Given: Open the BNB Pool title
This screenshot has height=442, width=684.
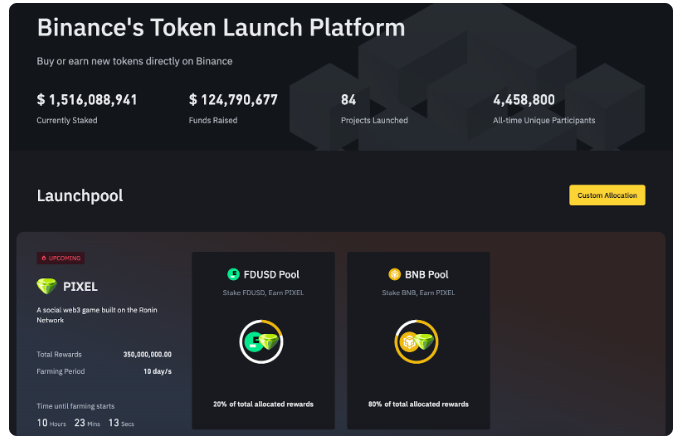Looking at the screenshot, I should tap(426, 274).
